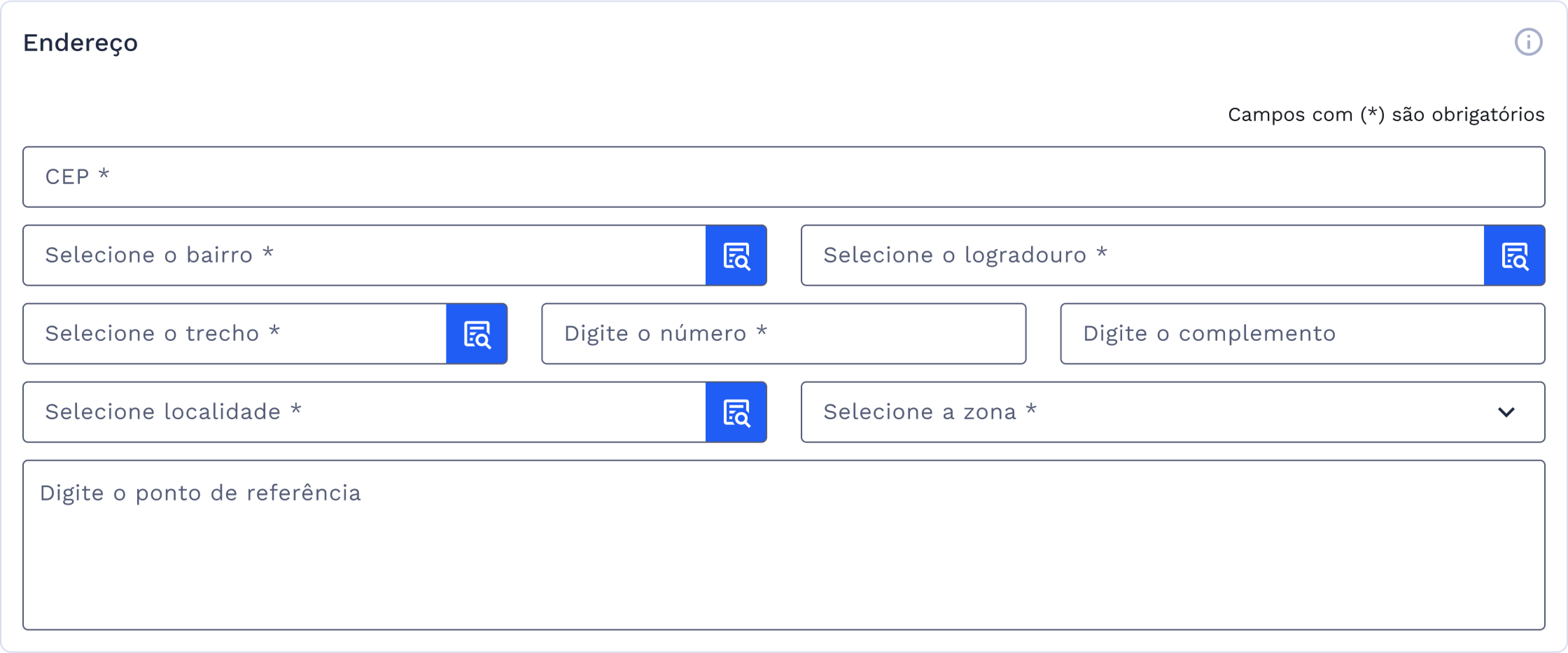The height and width of the screenshot is (653, 1568).
Task: Open the 'Selecione a zona' dropdown
Action: click(x=1156, y=413)
